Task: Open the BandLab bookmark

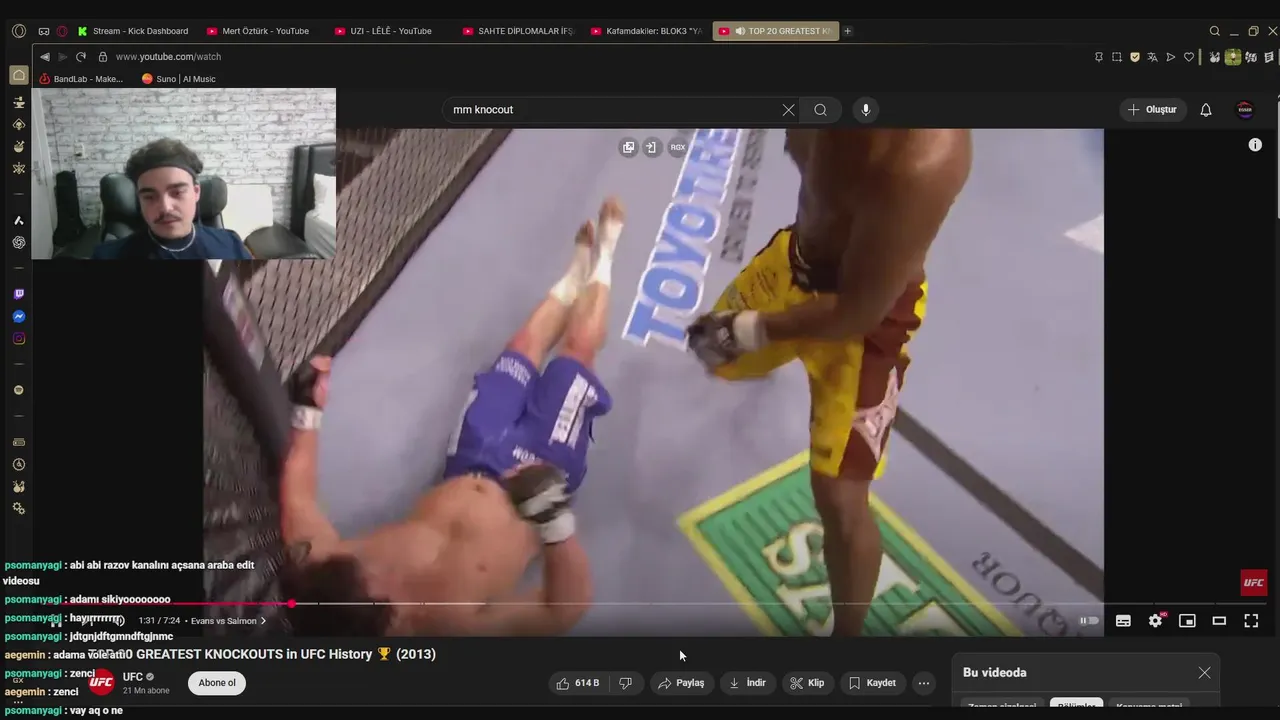Action: pyautogui.click(x=81, y=79)
